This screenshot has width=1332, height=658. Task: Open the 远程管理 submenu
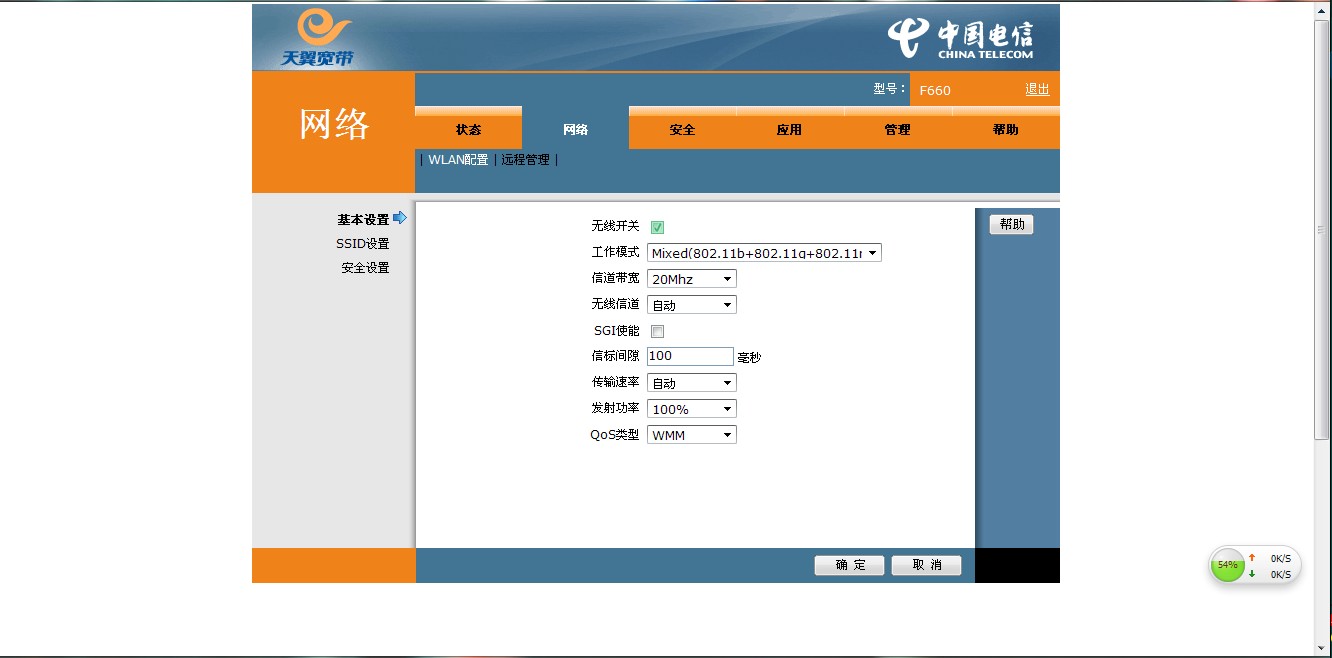pyautogui.click(x=525, y=159)
